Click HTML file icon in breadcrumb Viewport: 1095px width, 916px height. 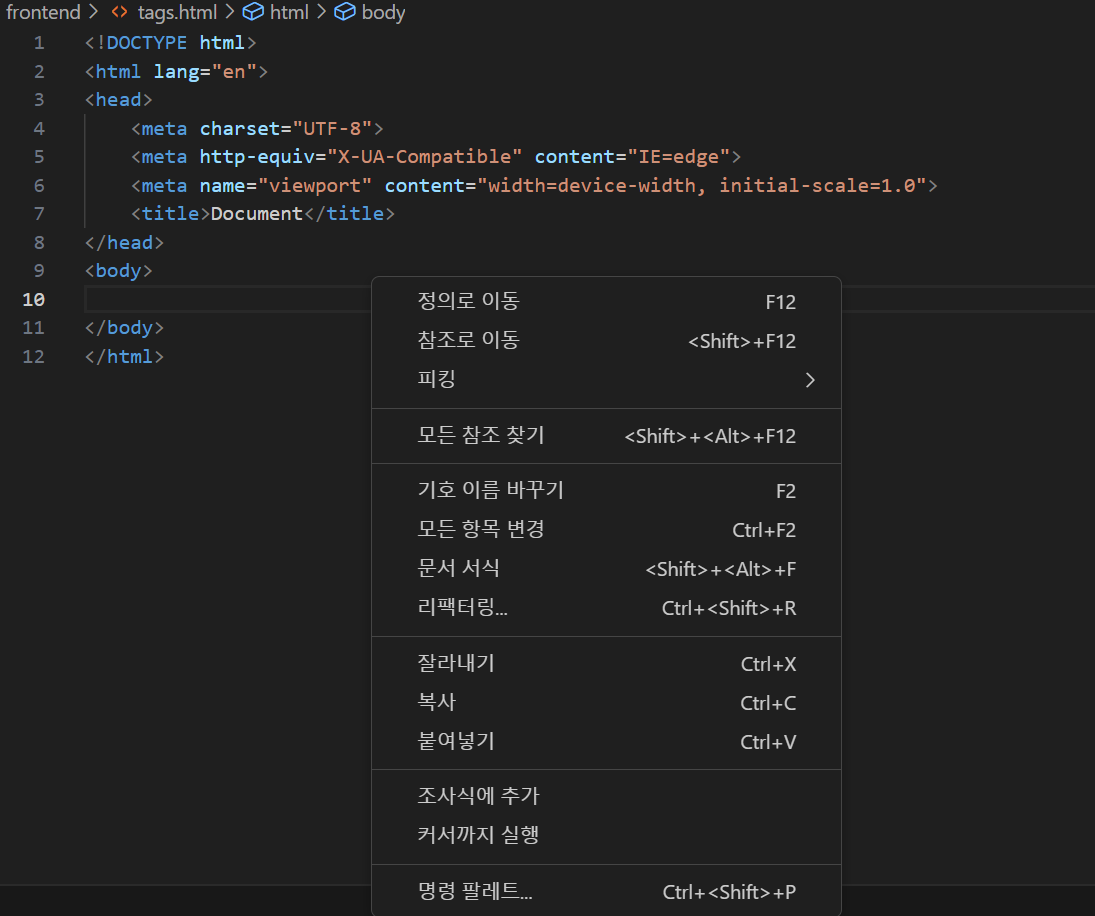(119, 12)
